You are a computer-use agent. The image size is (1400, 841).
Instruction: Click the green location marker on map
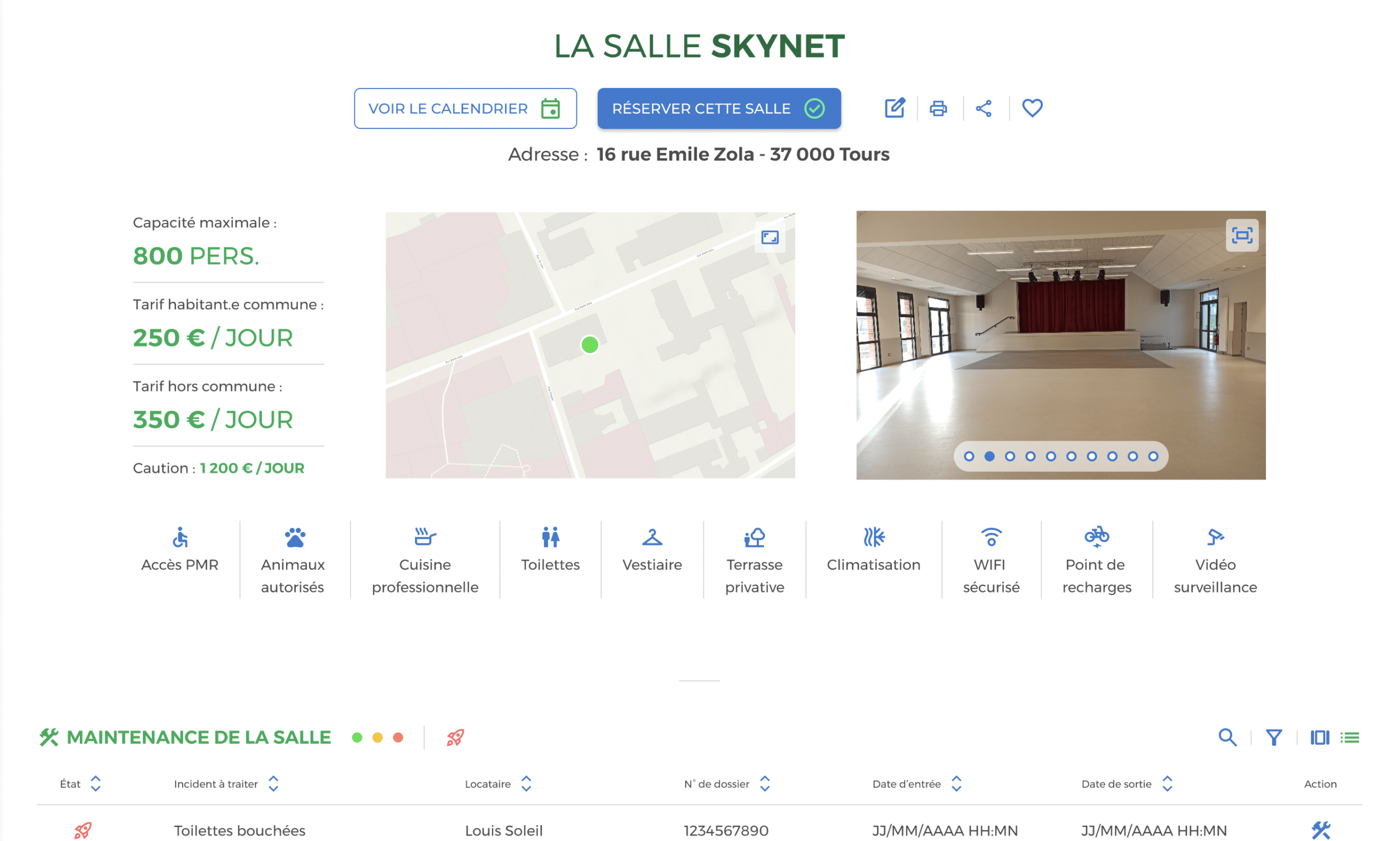(590, 344)
